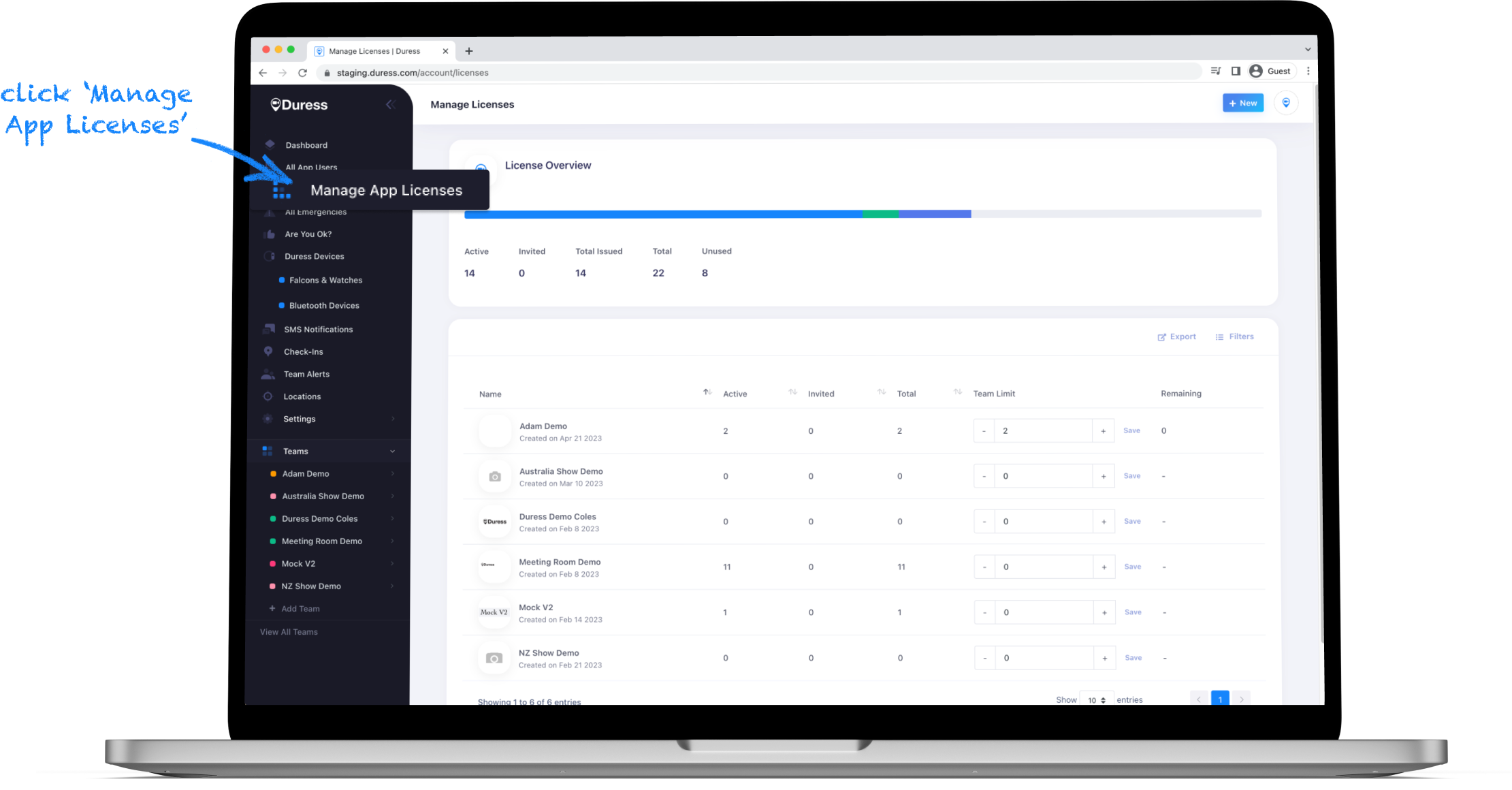Click the round Duress shield icon top right
The width and height of the screenshot is (1512, 790).
[x=1286, y=103]
